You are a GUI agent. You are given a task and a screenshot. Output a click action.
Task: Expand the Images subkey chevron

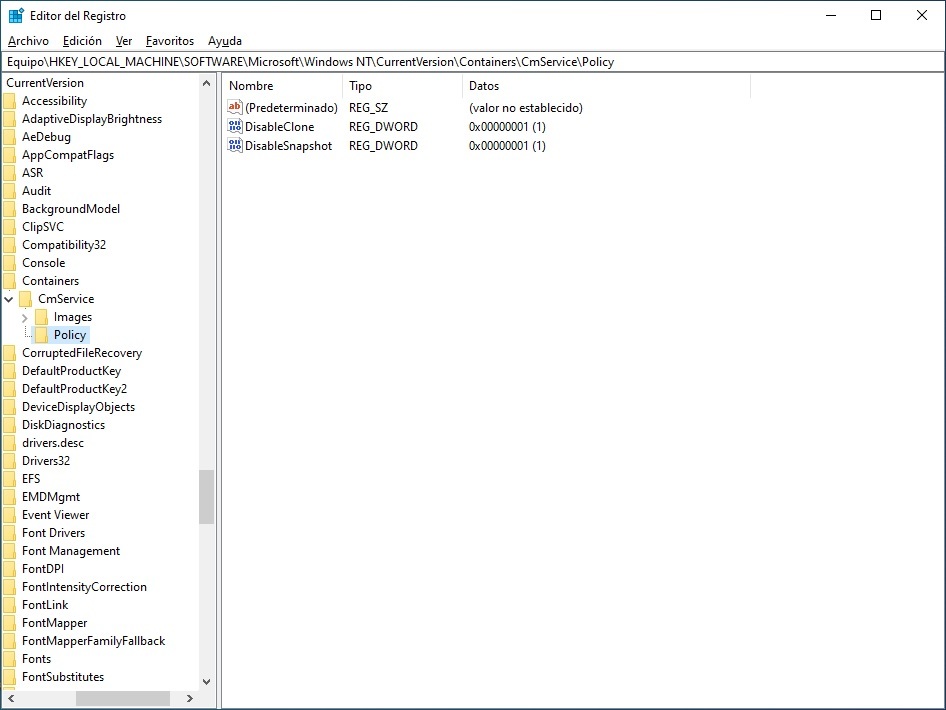pyautogui.click(x=25, y=317)
